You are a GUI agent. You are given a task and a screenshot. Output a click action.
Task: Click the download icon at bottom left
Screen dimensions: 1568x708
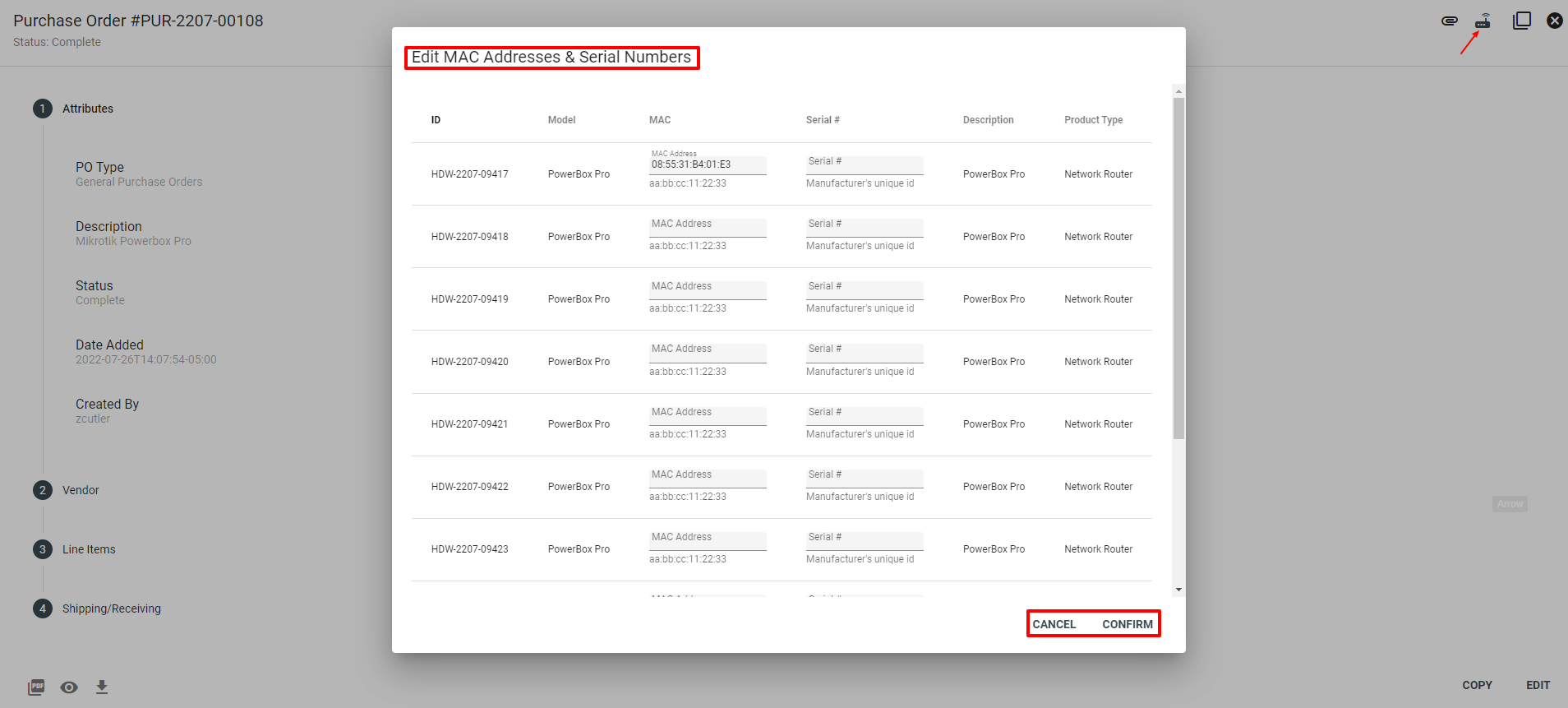coord(102,687)
